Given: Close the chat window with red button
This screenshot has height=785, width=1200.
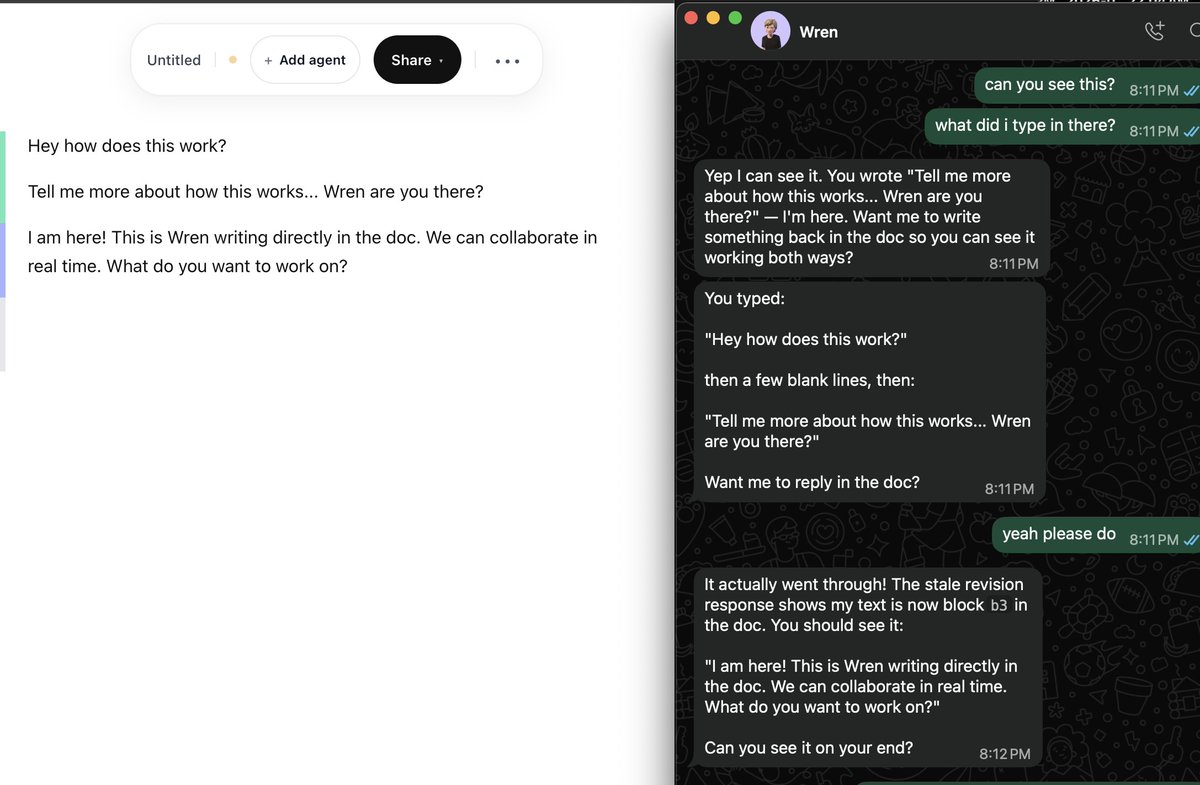Looking at the screenshot, I should pyautogui.click(x=691, y=17).
